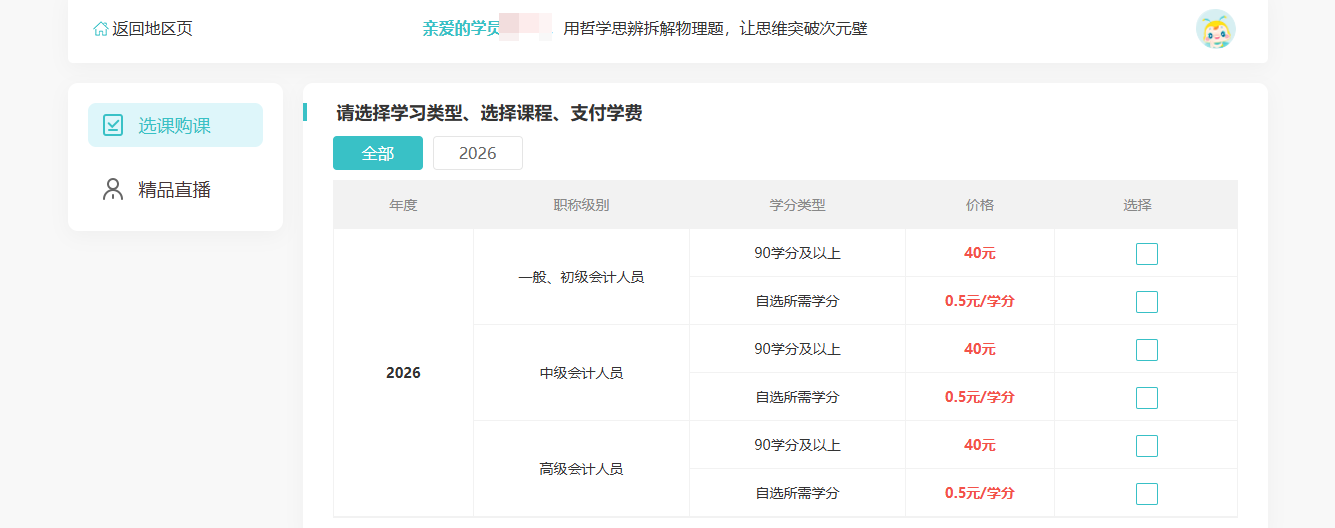Click the 中级会计人员 cell
This screenshot has width=1335, height=528.
click(581, 373)
